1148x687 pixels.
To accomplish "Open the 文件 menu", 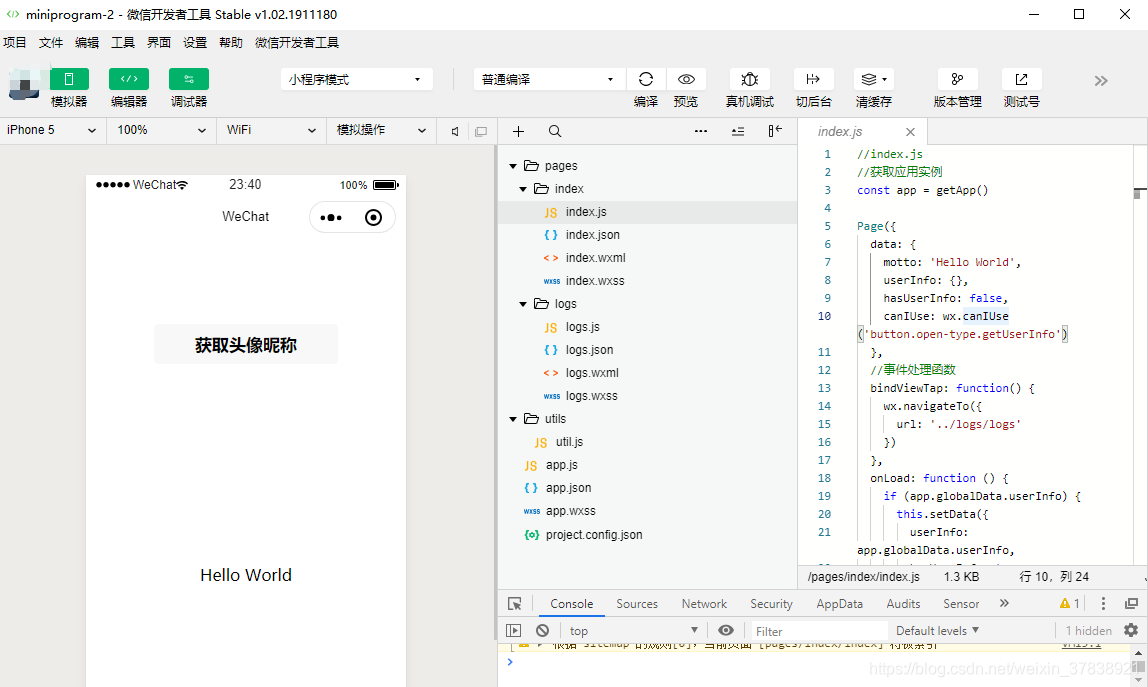I will tap(51, 42).
